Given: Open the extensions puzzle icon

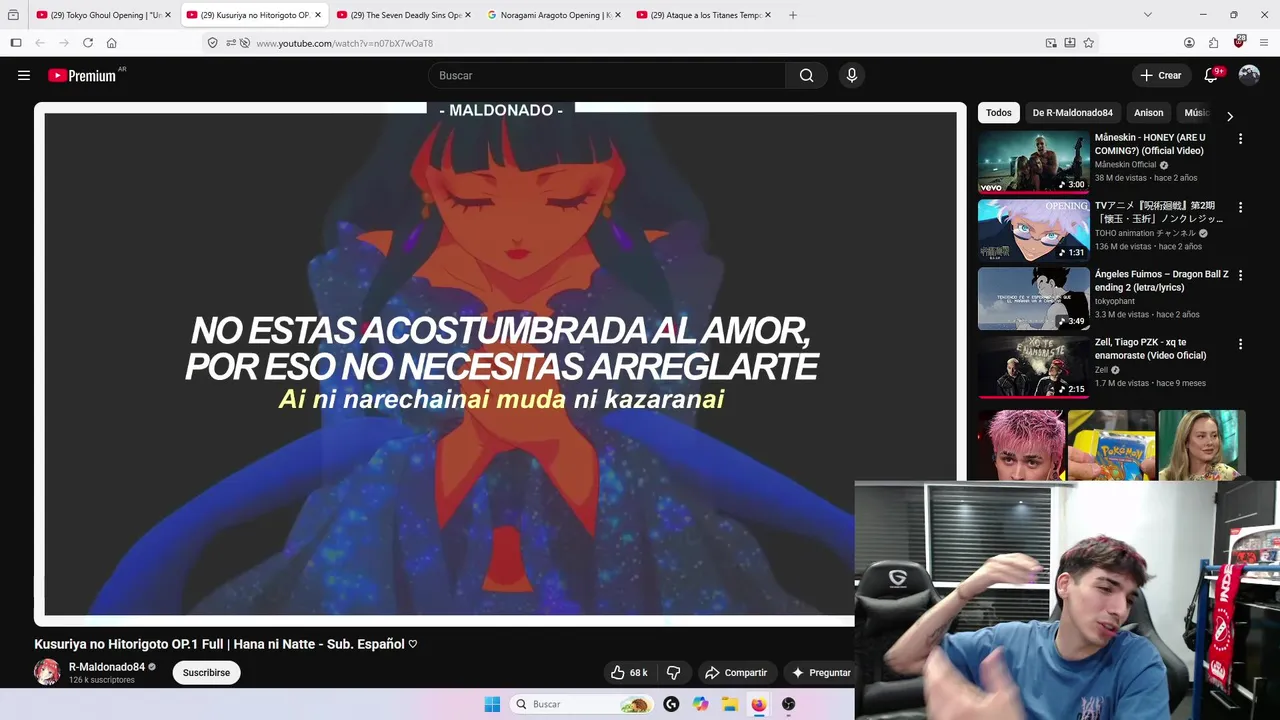Looking at the screenshot, I should tap(1213, 43).
